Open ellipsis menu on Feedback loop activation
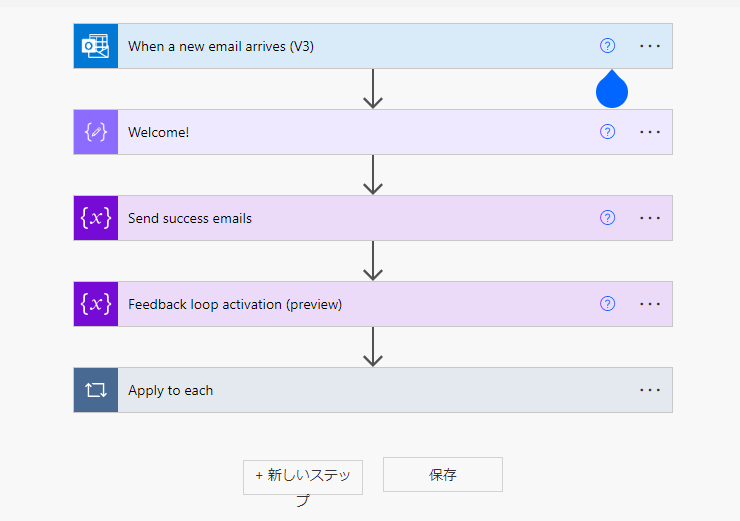 tap(650, 304)
